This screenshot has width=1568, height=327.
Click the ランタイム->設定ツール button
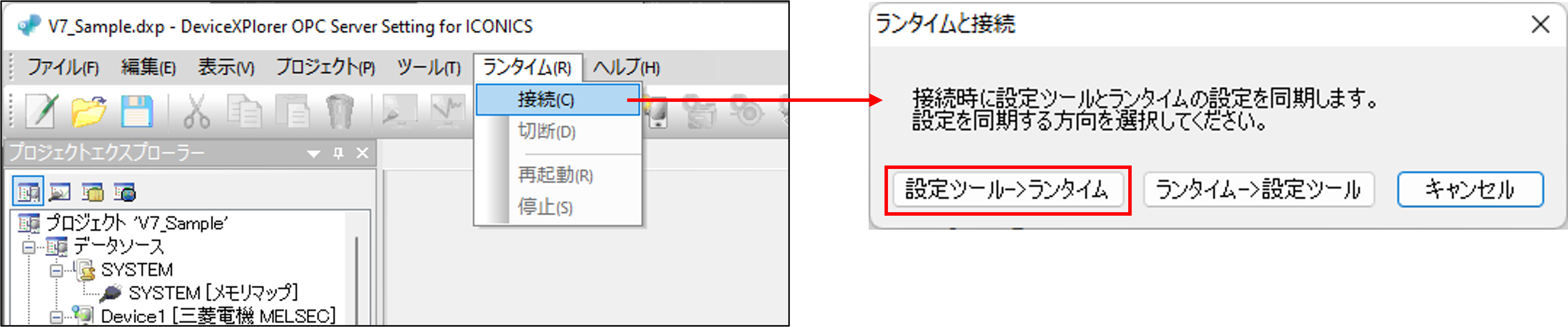(1258, 190)
